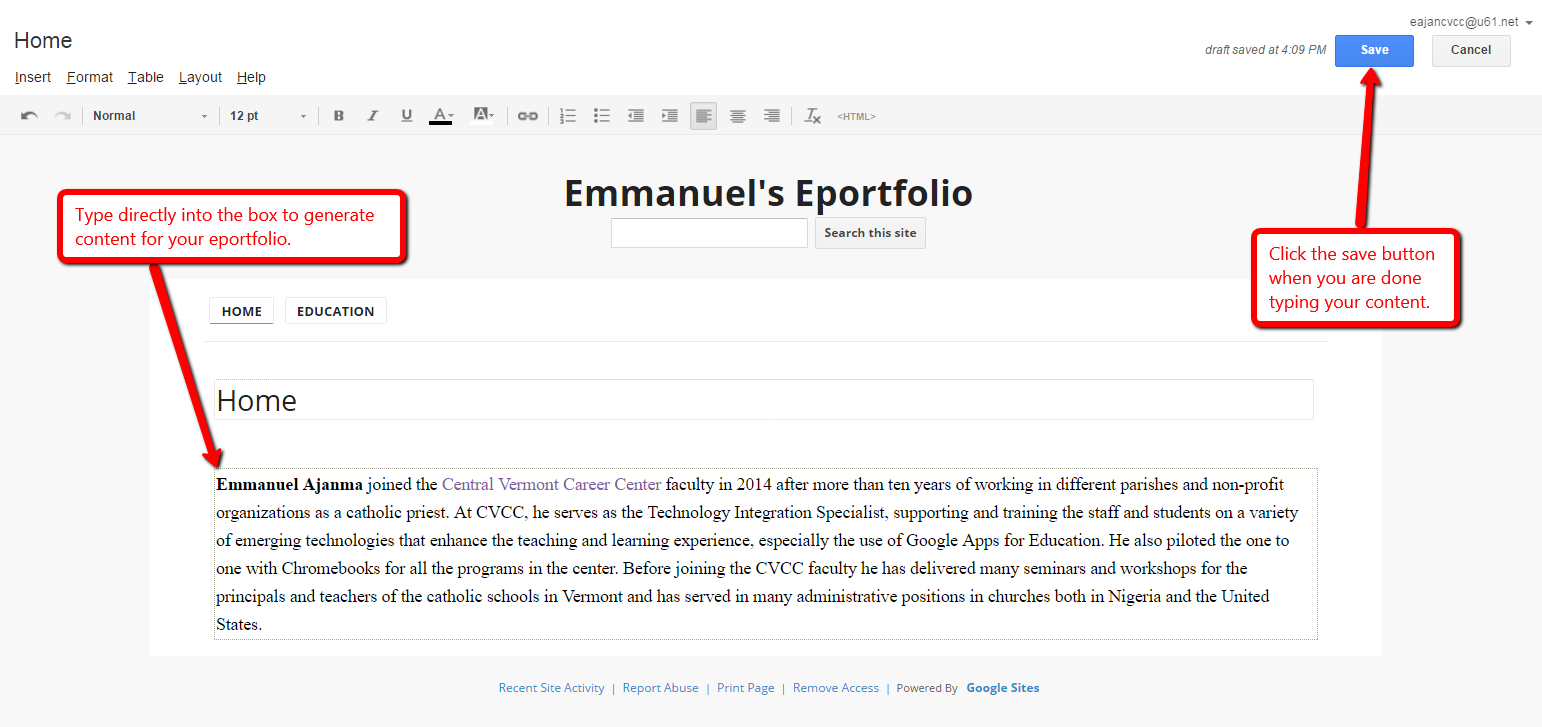Clear formatting with the remove formatting icon
The height and width of the screenshot is (727, 1542).
tap(812, 115)
